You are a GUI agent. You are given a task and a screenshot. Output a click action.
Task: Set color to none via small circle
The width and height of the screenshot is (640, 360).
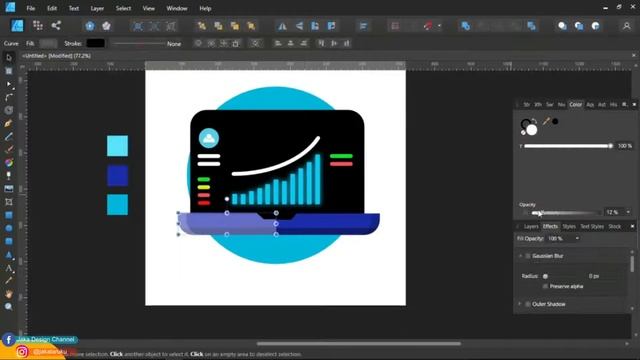pos(523,133)
